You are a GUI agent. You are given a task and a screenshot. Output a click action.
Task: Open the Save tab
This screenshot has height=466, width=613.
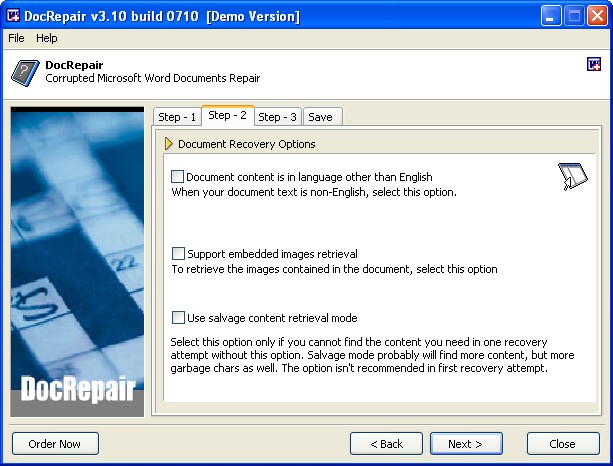(323, 117)
